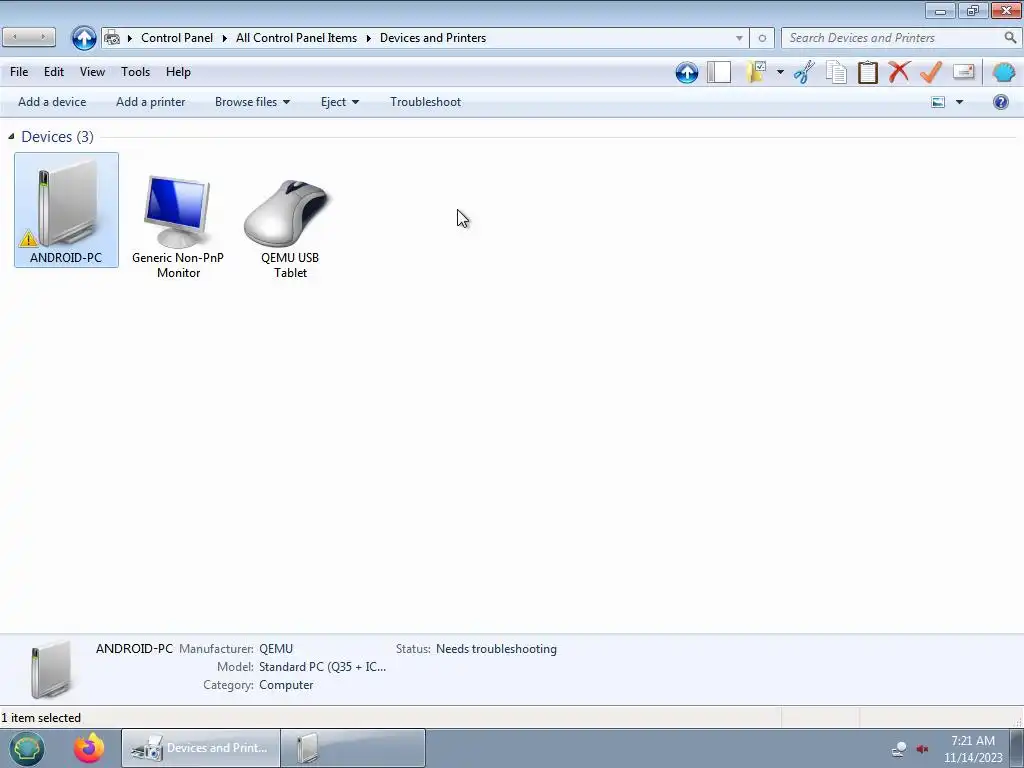Click All Control Panel Items breadcrumb
This screenshot has height=768, width=1024.
[296, 38]
